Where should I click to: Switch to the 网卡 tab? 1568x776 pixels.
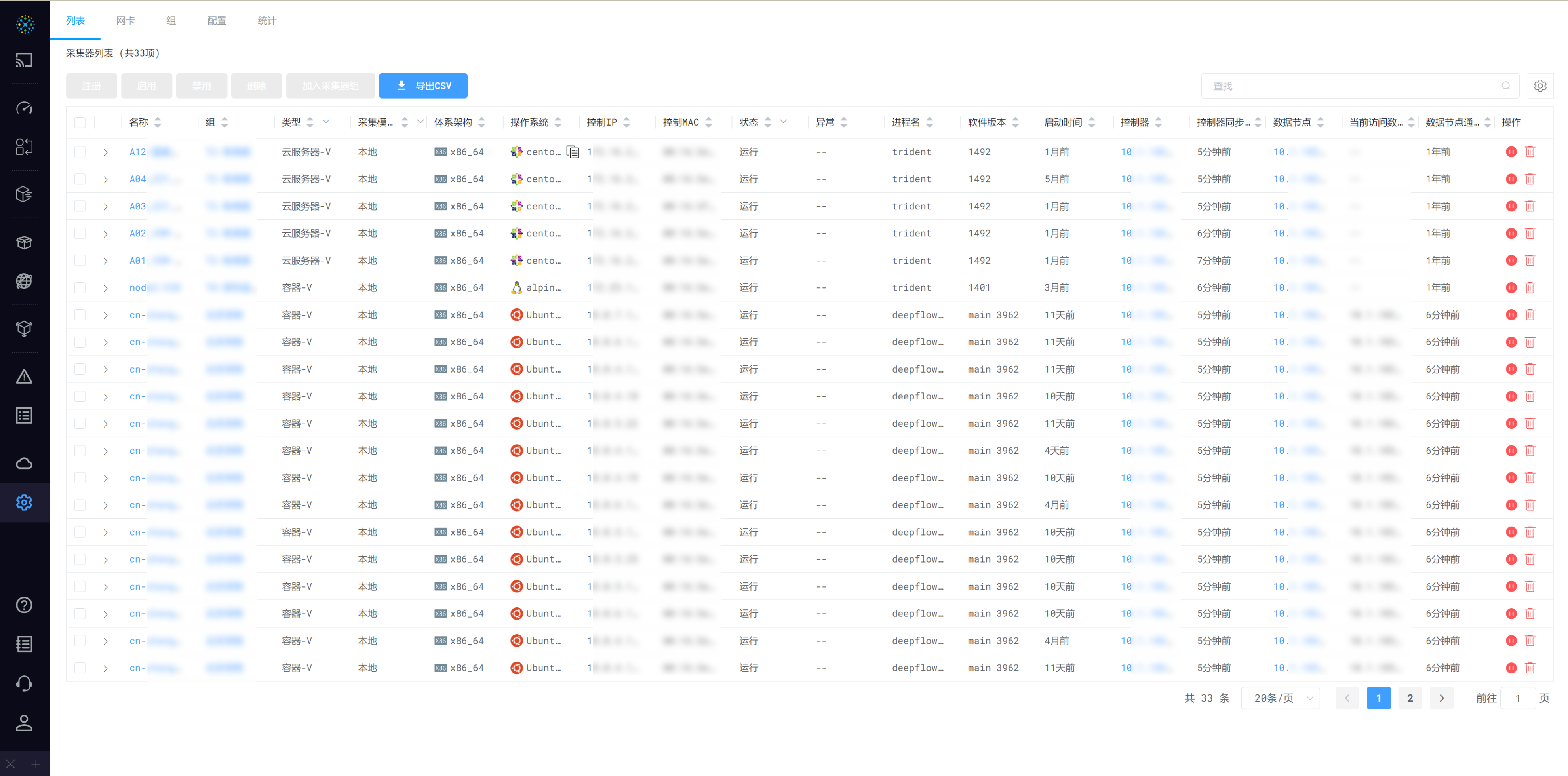click(126, 21)
